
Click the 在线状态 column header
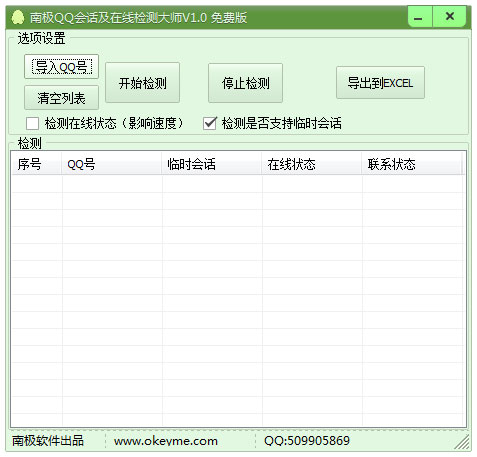[x=312, y=164]
